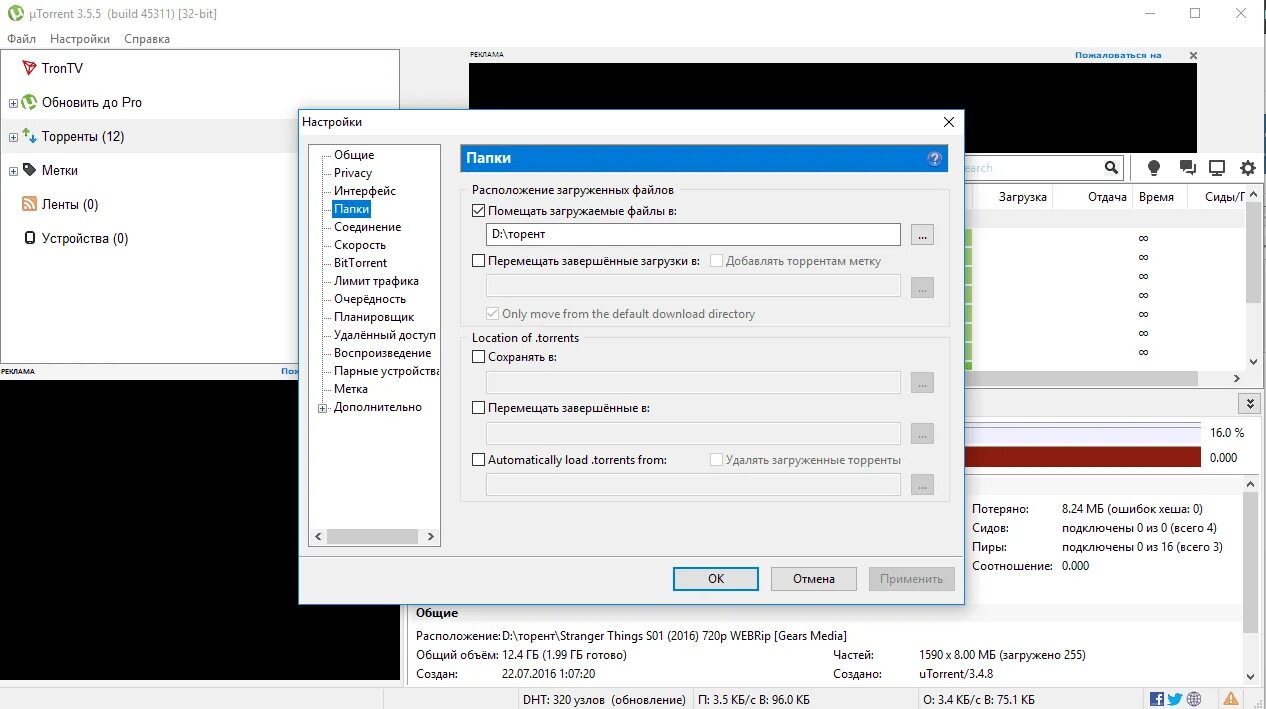Select Очерёдность in settings tree

[x=370, y=299]
